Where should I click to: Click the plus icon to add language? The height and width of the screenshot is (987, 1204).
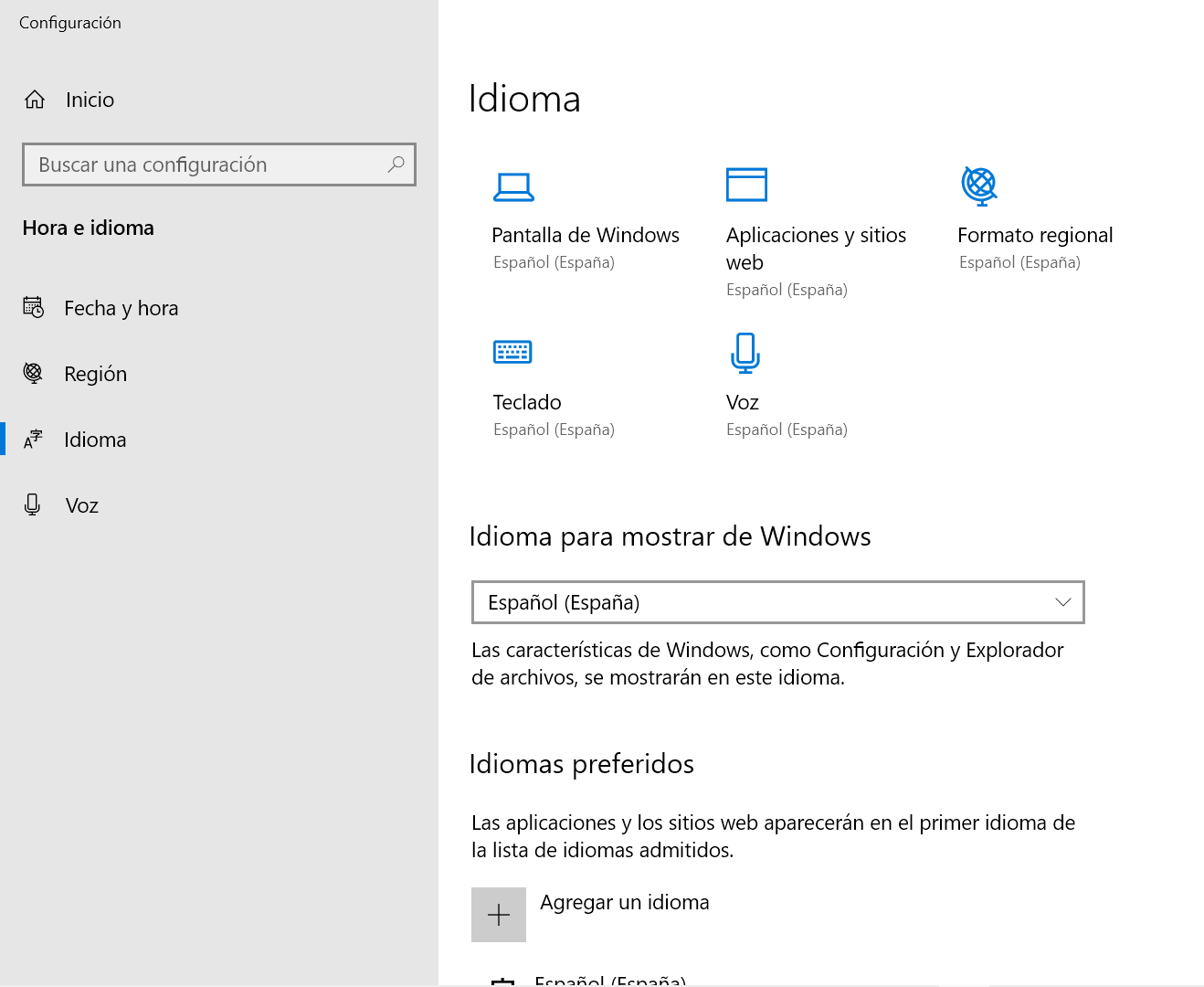(499, 915)
